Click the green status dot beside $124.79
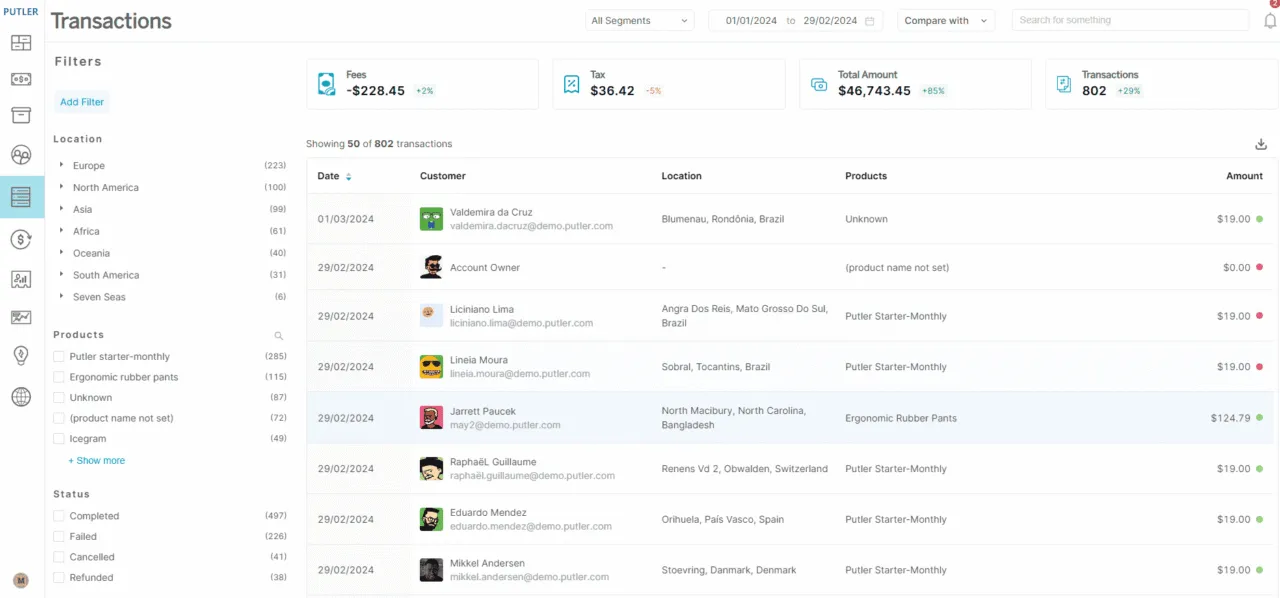The image size is (1280, 598). tap(1259, 418)
